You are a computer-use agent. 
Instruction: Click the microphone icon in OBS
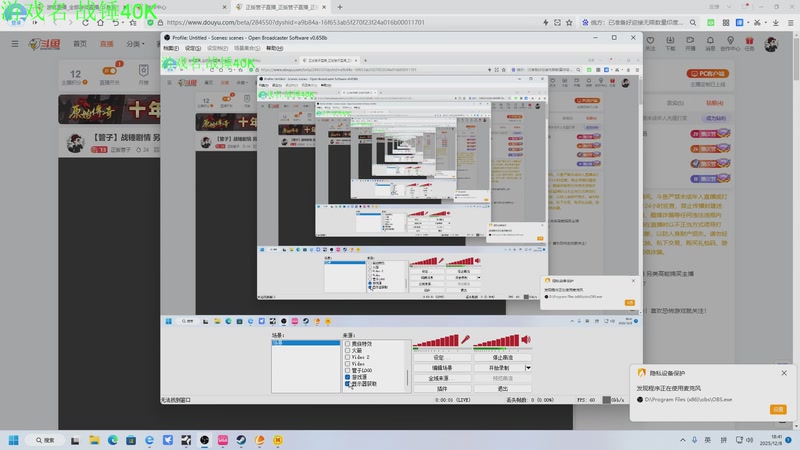click(465, 340)
